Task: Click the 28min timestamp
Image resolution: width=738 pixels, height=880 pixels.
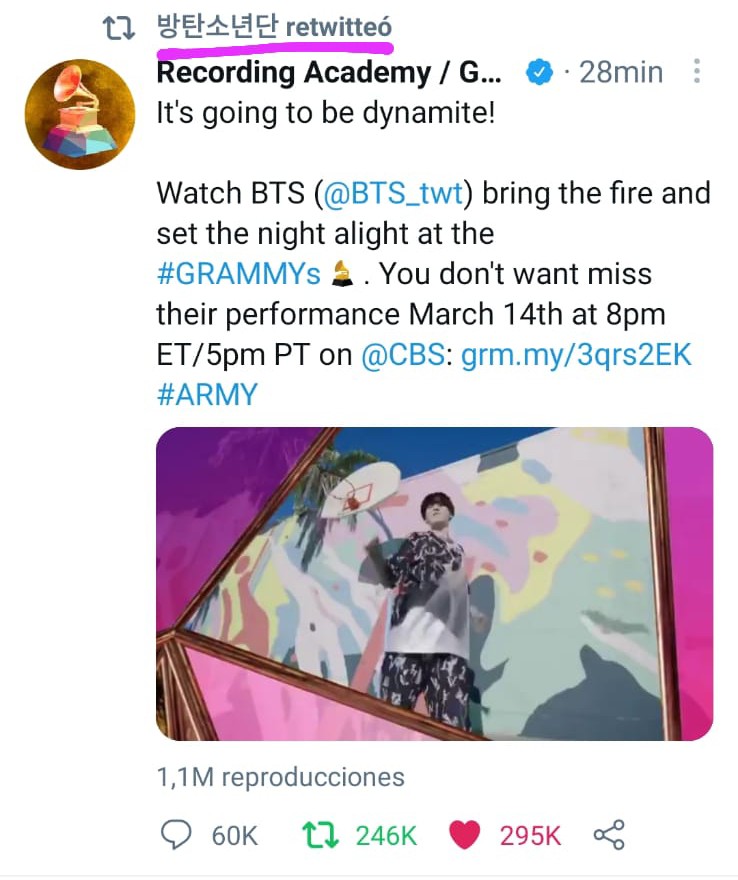Action: click(x=621, y=72)
